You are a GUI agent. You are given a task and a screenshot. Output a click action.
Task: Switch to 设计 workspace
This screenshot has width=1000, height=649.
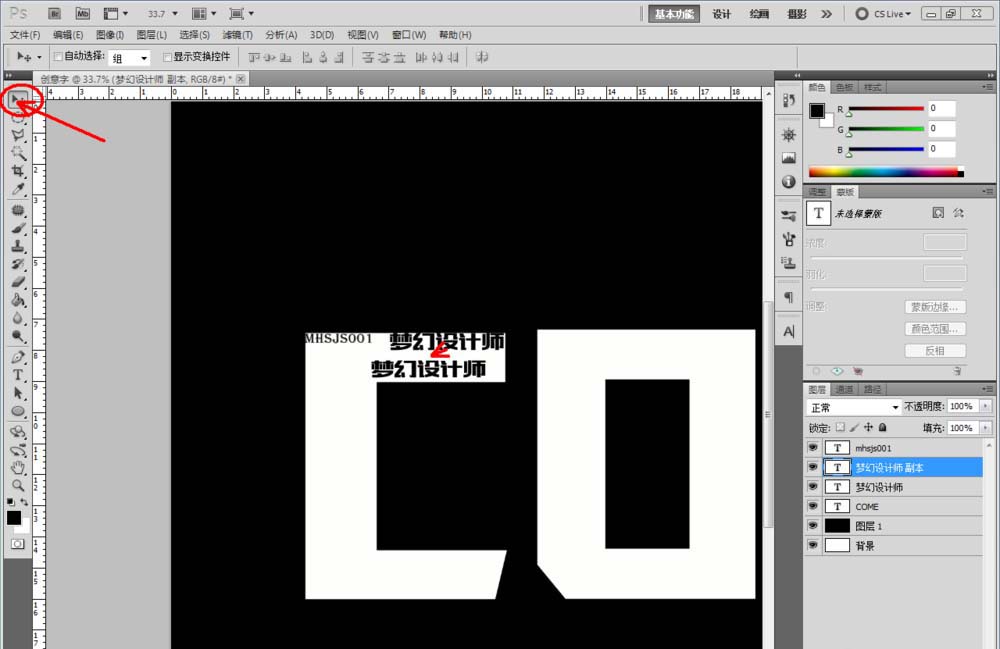click(x=721, y=14)
